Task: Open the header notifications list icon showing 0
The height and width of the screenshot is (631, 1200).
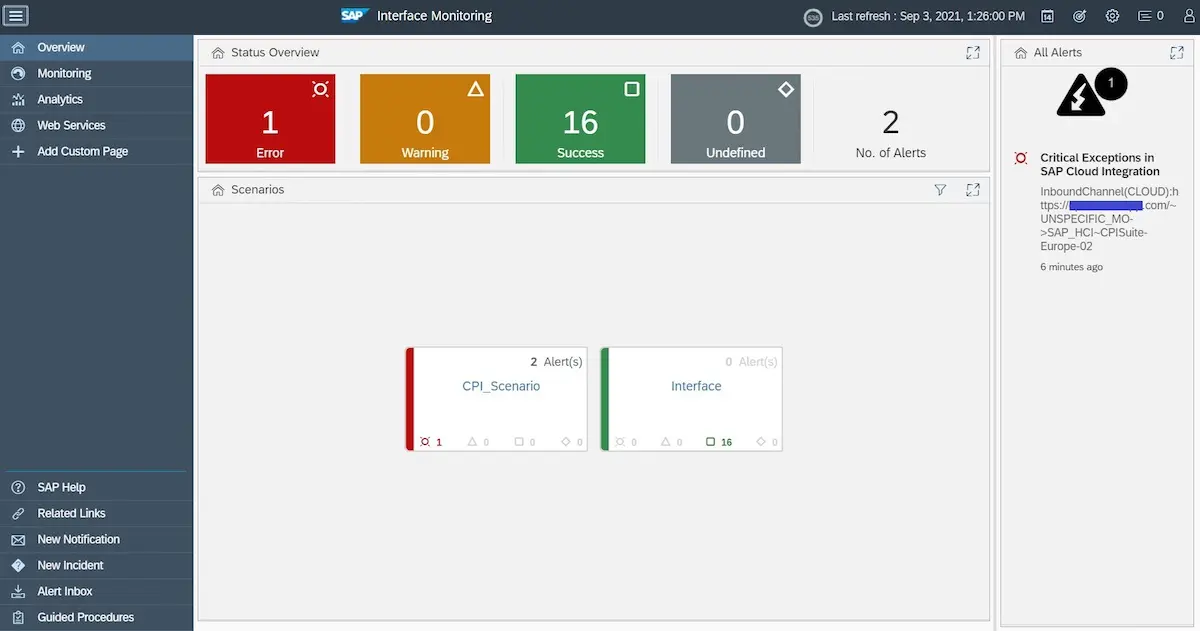Action: pos(1151,17)
